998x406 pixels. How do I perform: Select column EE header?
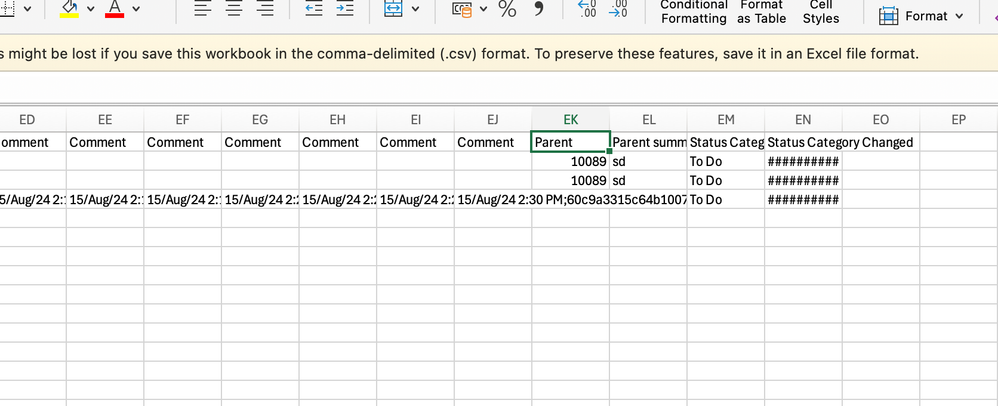coord(105,120)
